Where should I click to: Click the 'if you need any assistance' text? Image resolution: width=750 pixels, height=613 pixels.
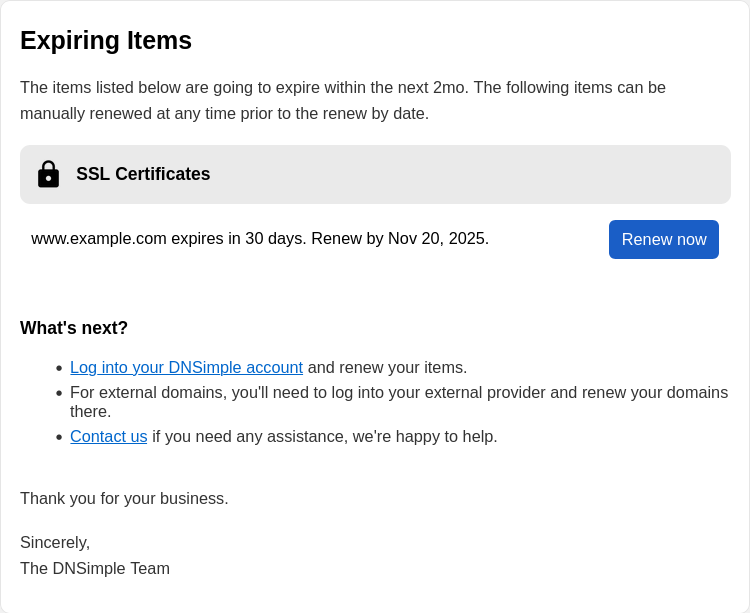click(324, 436)
